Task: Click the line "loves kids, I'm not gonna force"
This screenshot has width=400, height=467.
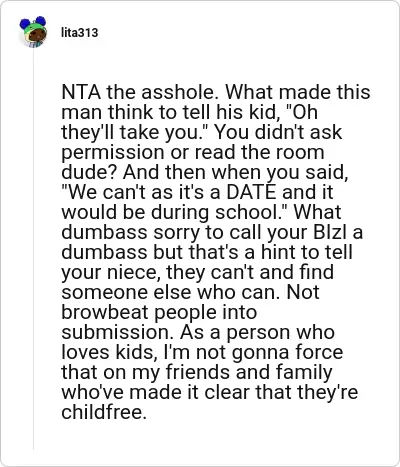Action: [x=202, y=352]
